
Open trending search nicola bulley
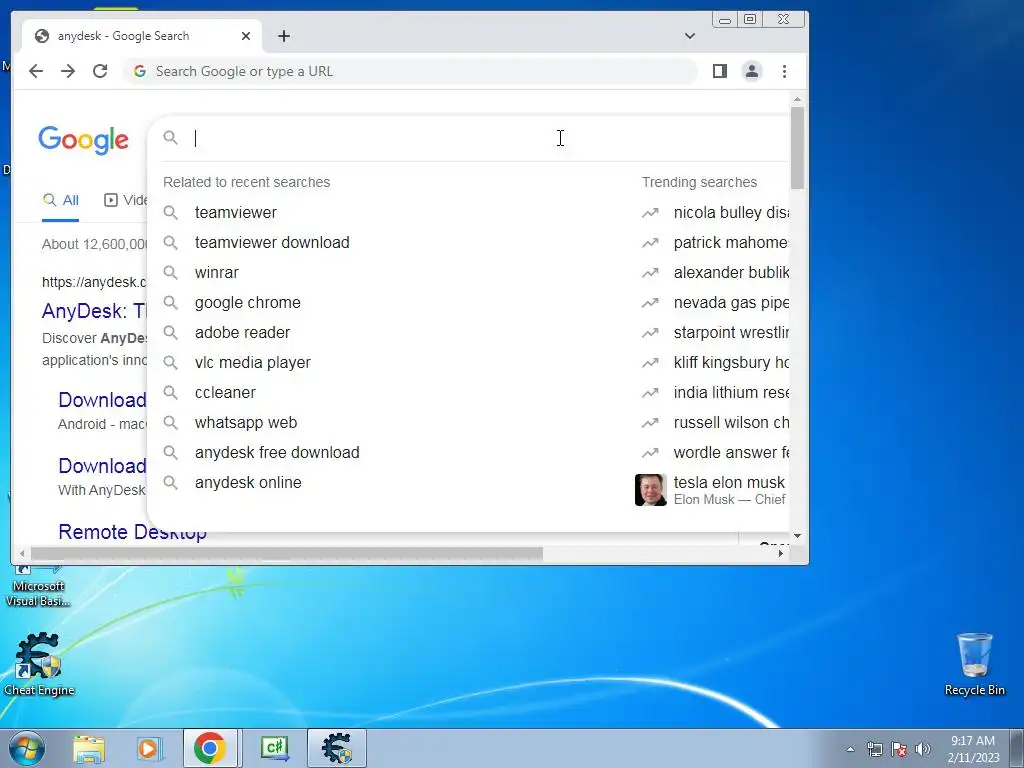click(731, 212)
